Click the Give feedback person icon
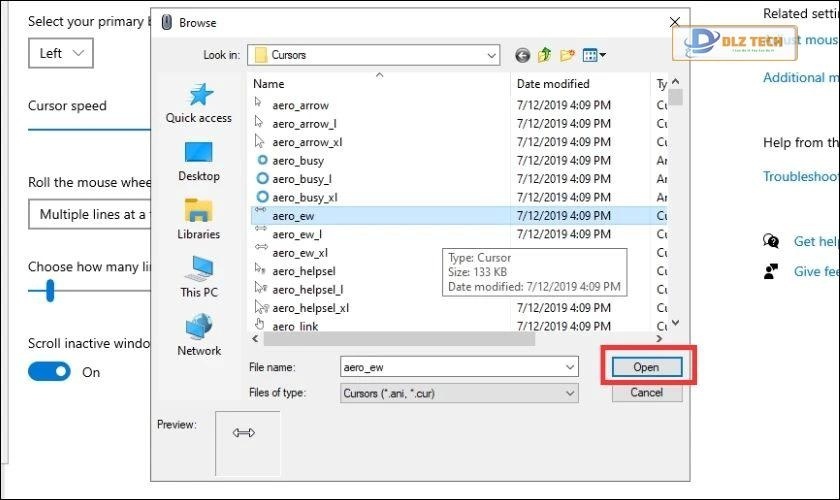 (771, 271)
